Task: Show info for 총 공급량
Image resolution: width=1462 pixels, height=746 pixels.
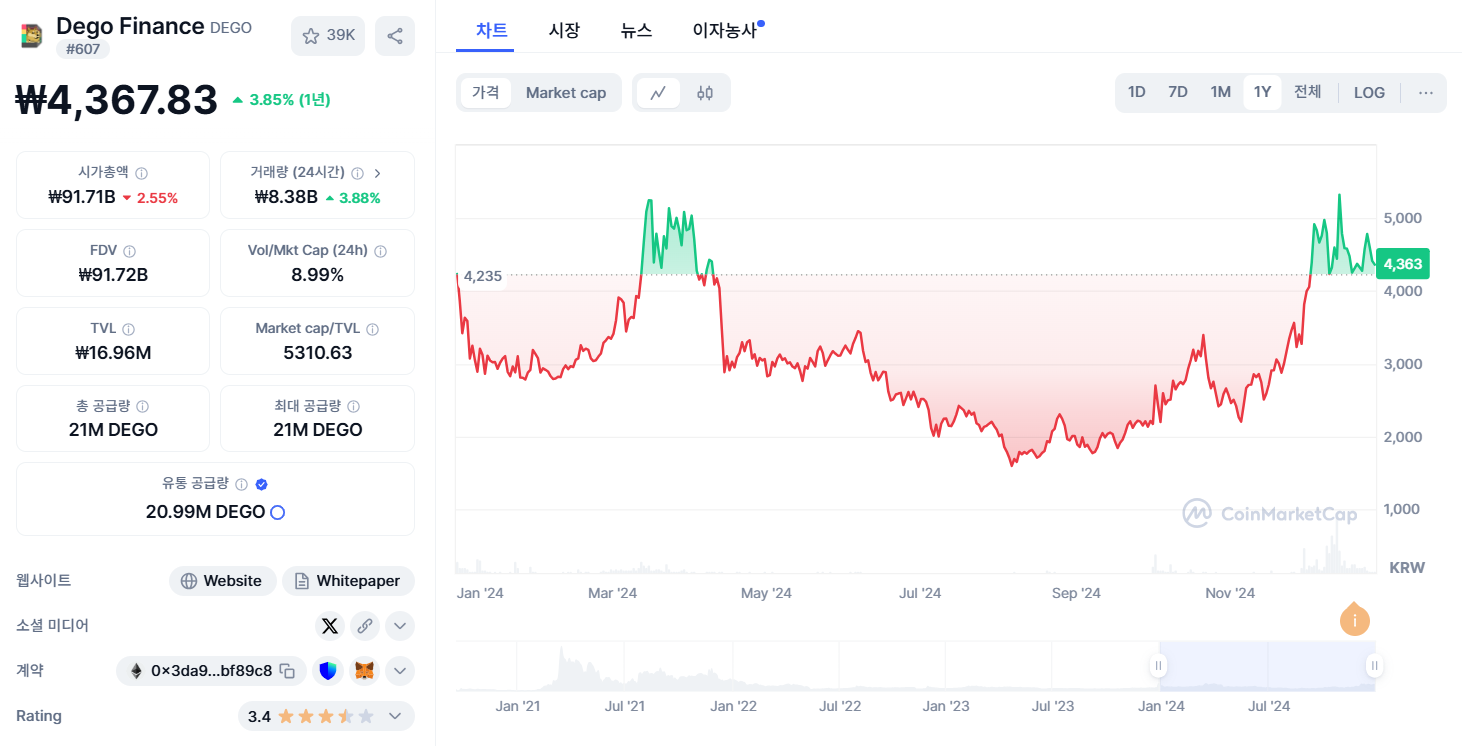Action: (142, 407)
